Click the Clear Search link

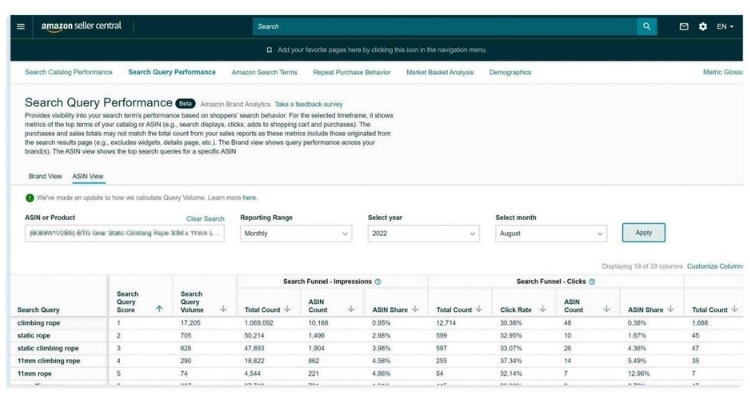[x=208, y=217]
